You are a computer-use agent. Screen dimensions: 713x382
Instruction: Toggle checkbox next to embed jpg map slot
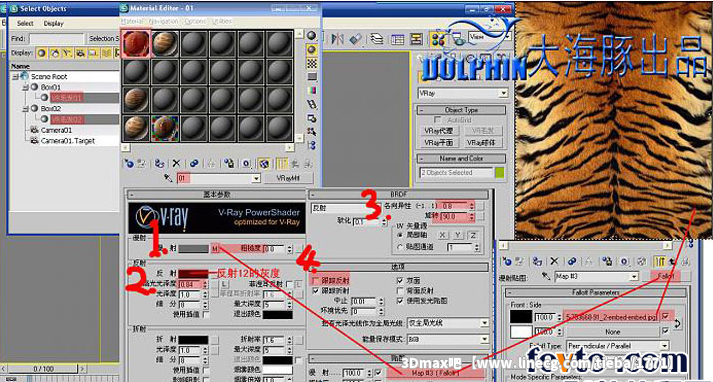click(666, 317)
